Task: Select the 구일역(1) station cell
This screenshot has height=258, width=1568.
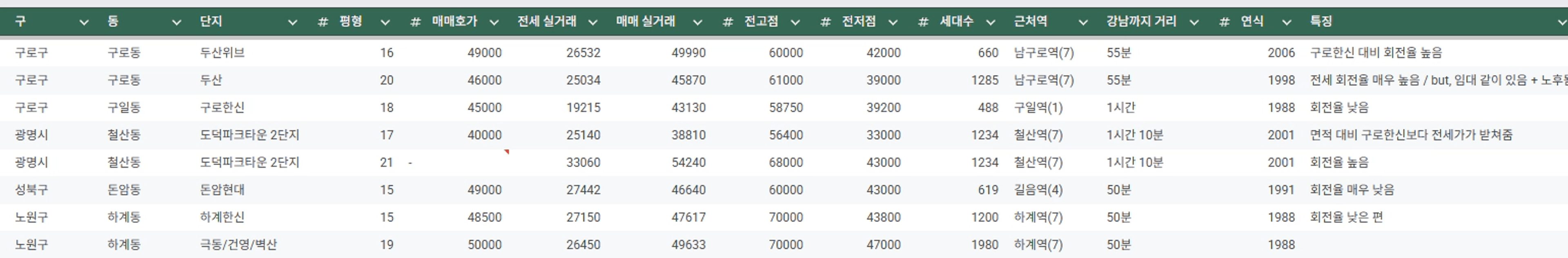Action: tap(1038, 108)
